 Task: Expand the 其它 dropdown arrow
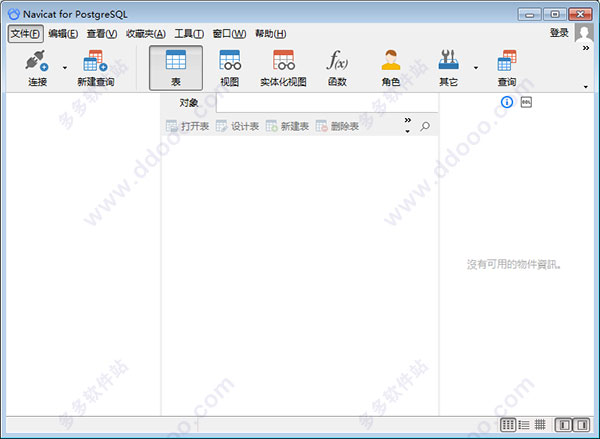(476, 68)
